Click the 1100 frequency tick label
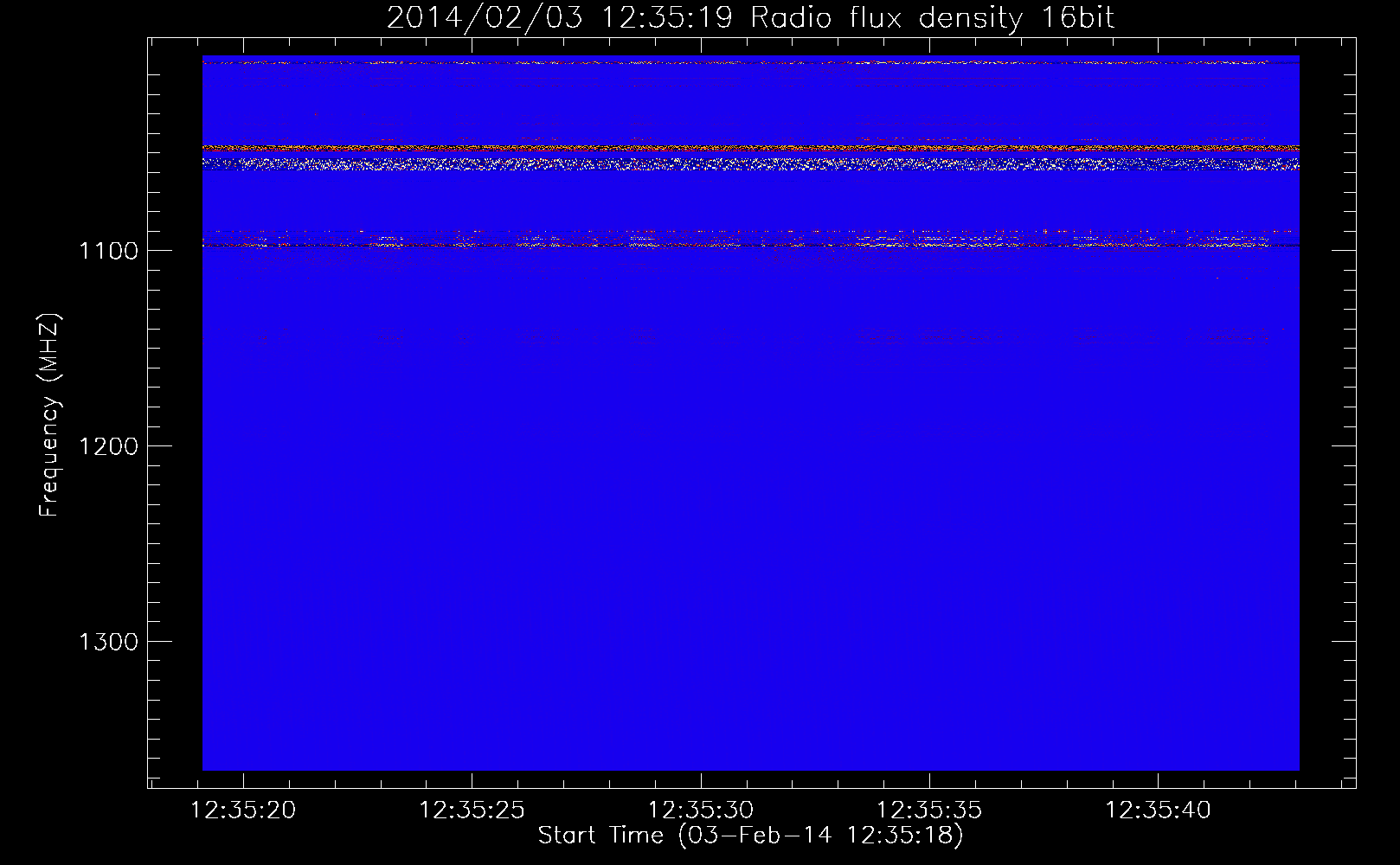Image resolution: width=1400 pixels, height=865 pixels. [x=108, y=251]
